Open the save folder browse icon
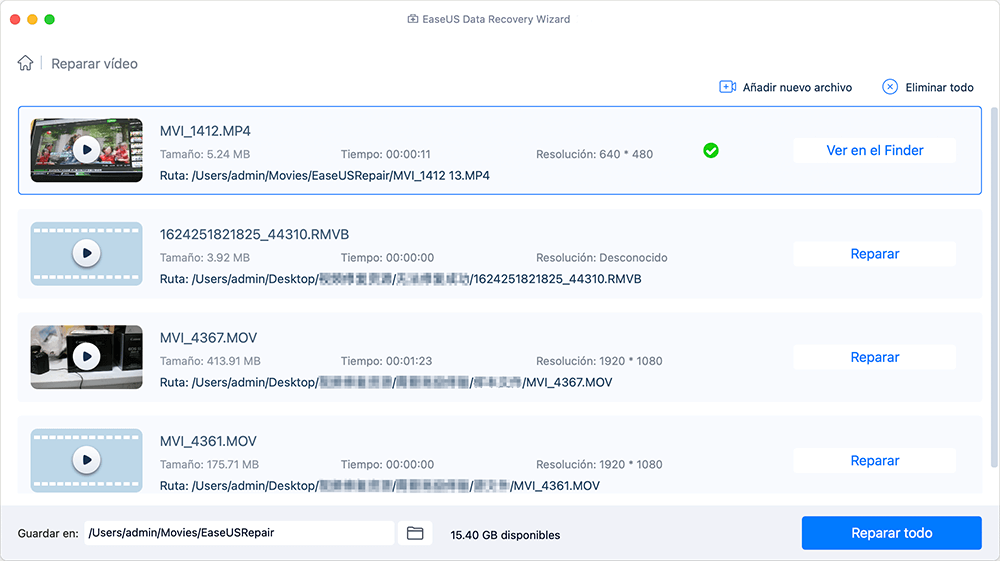This screenshot has height=561, width=1000. [415, 533]
